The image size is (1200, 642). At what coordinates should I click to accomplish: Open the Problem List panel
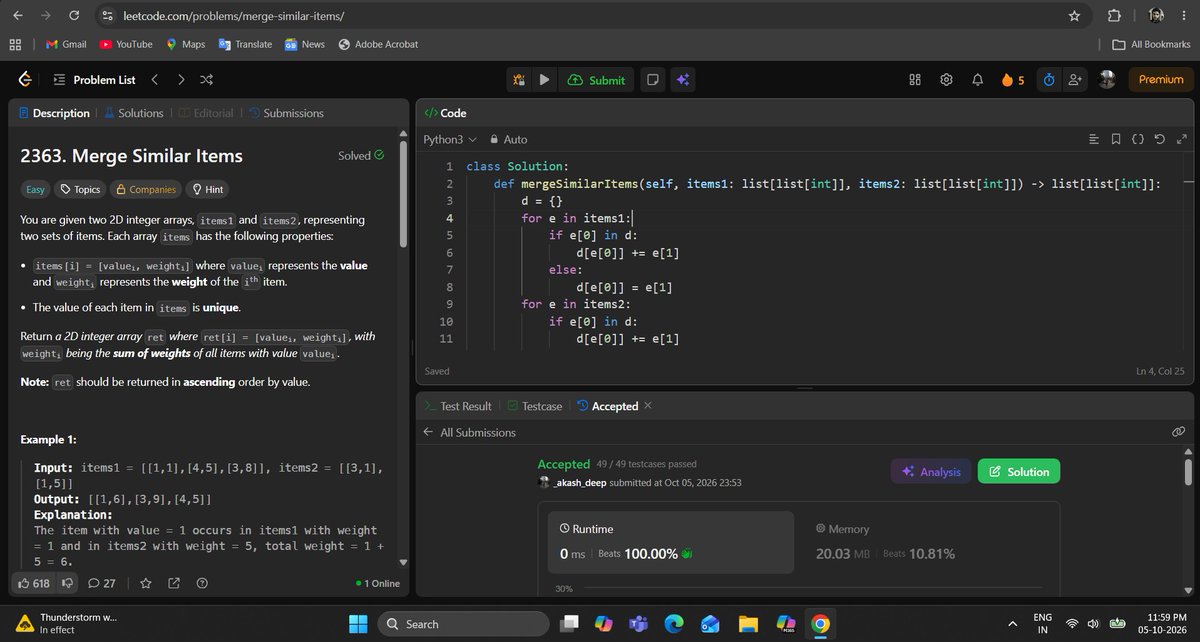coord(94,80)
